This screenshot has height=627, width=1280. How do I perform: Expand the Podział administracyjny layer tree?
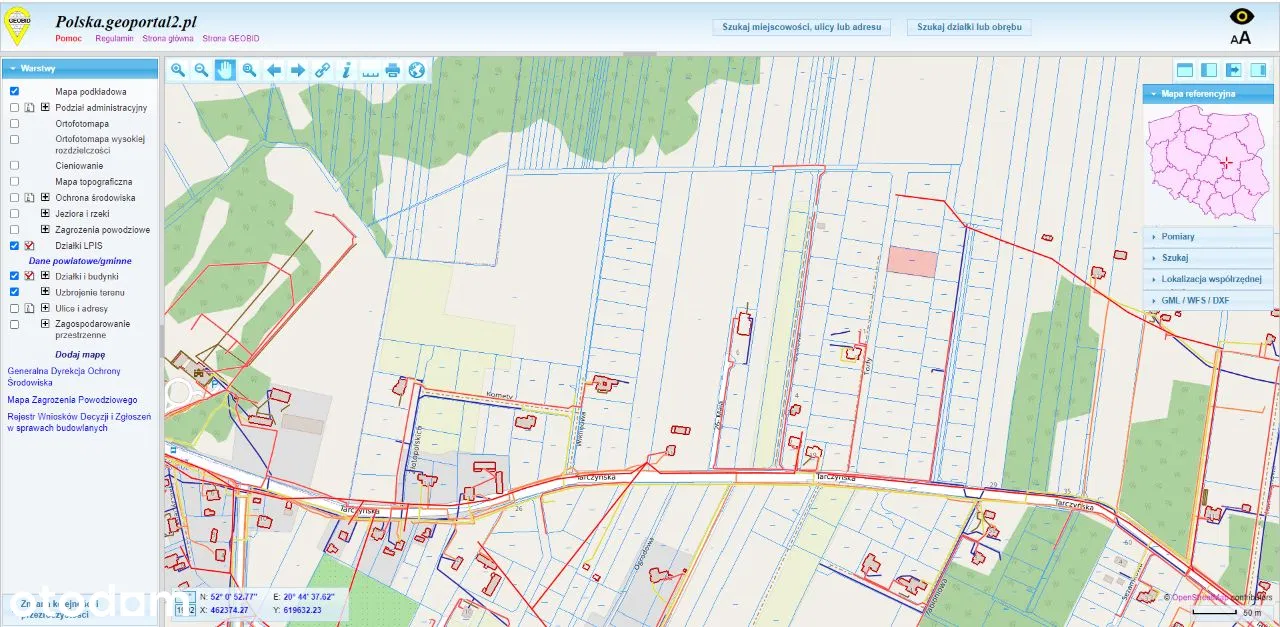point(45,107)
